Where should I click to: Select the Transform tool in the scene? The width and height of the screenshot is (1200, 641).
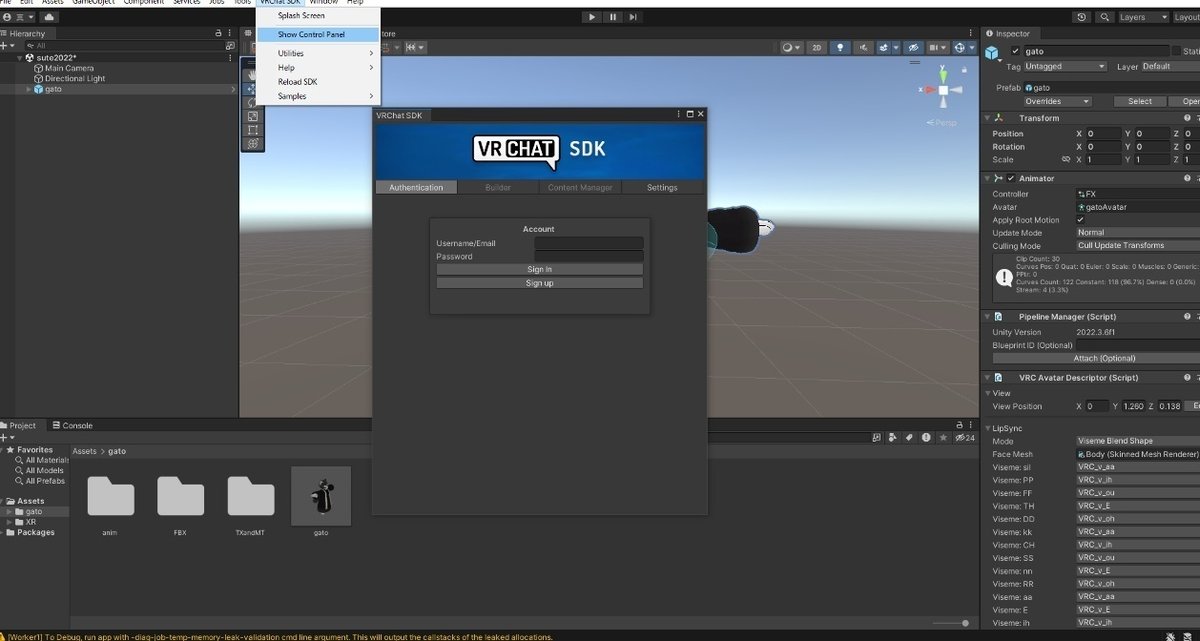(x=253, y=144)
